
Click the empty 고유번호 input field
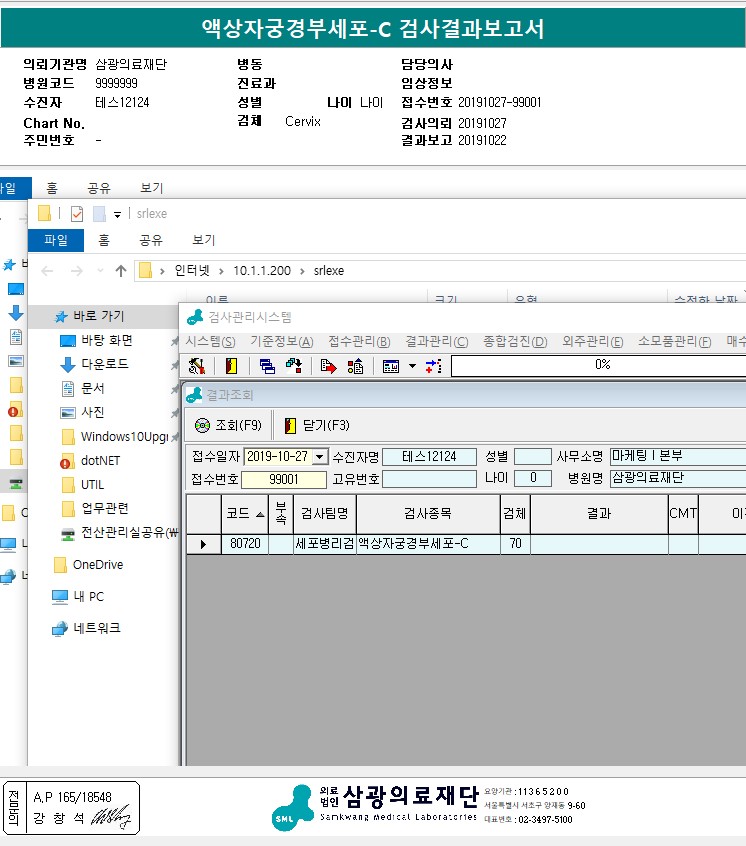[429, 479]
